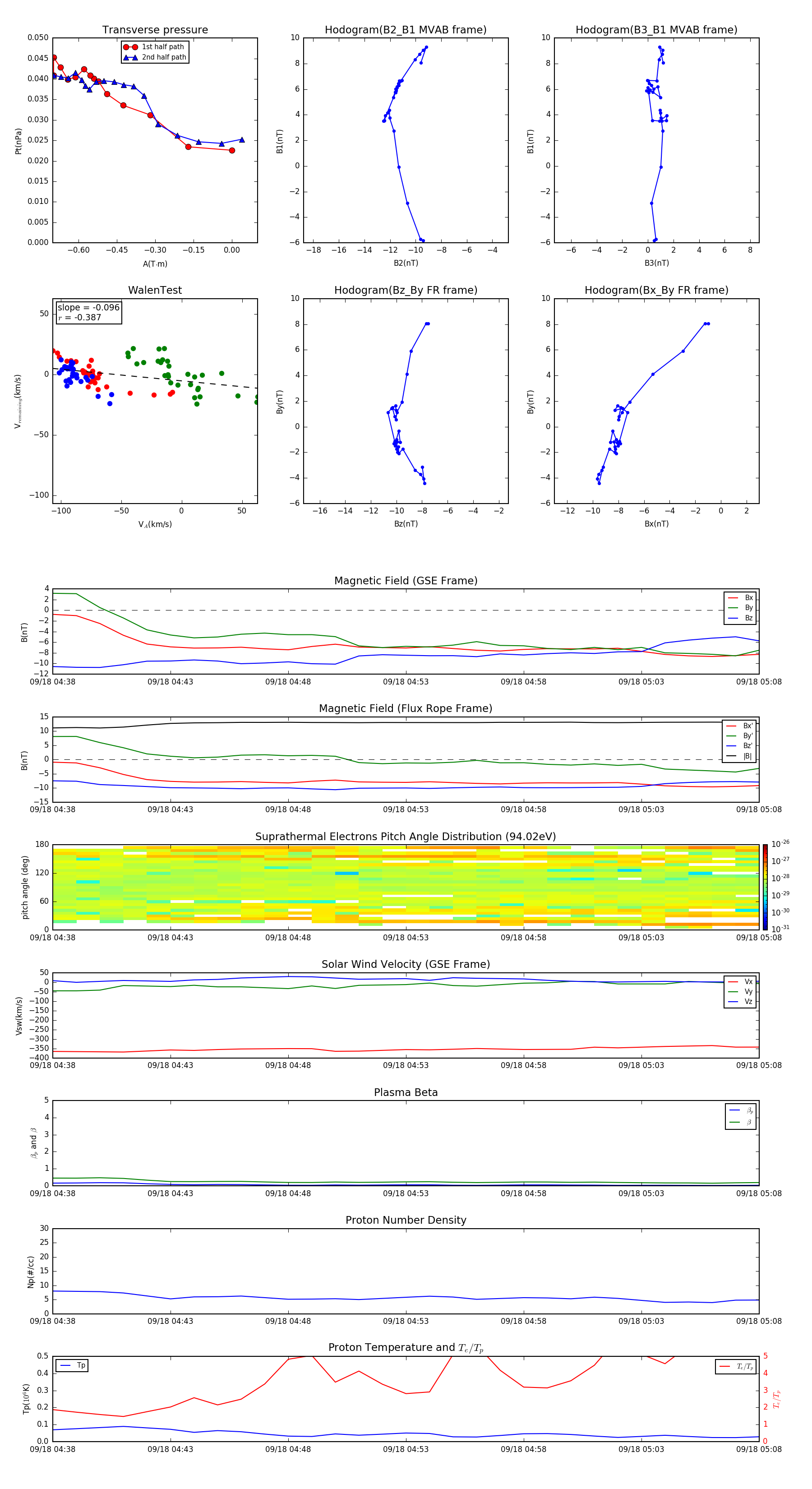
Task: Click the "pitch angle (deg)" axis label
Action: coord(25,887)
